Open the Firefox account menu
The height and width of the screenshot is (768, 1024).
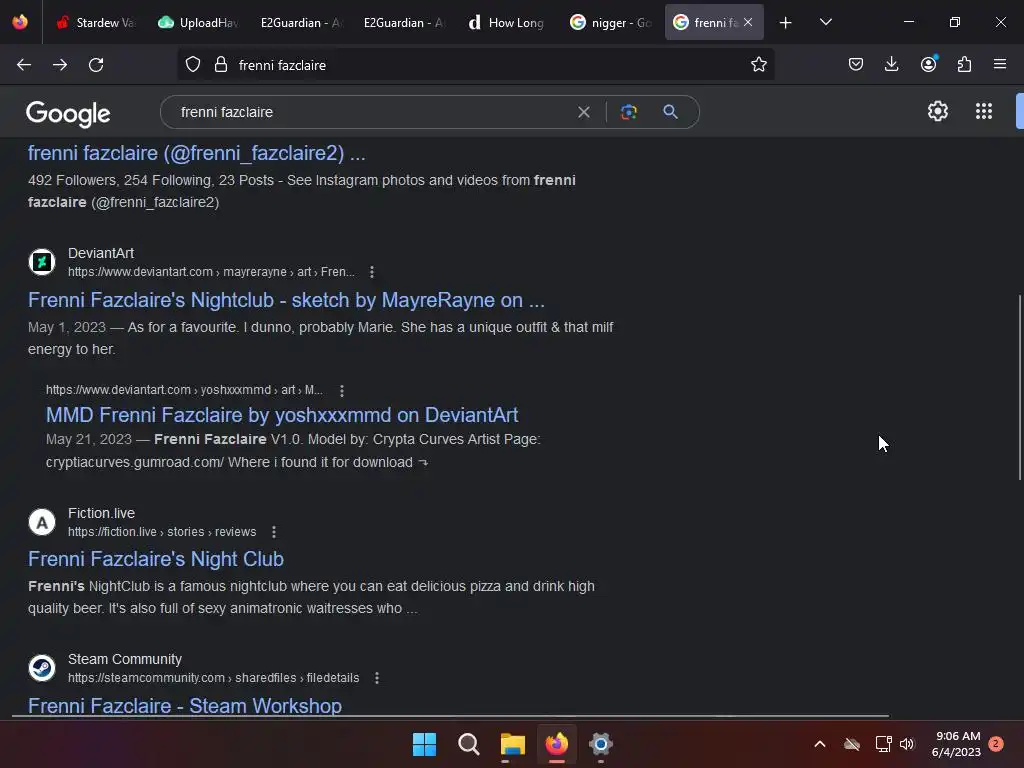[928, 65]
